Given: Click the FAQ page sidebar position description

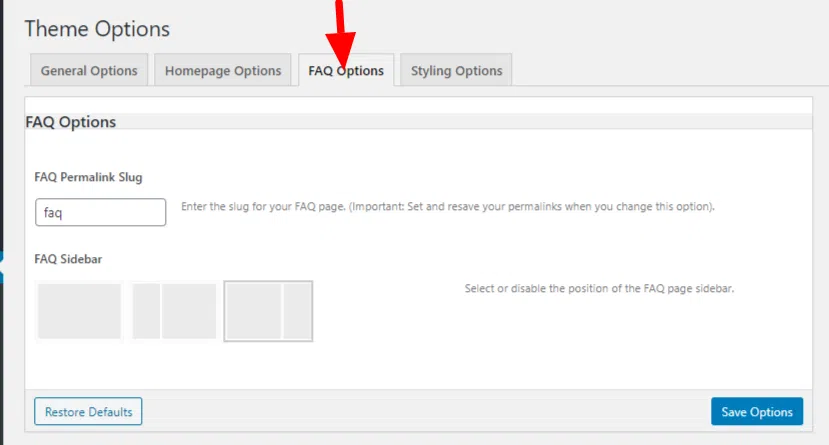Looking at the screenshot, I should tap(599, 288).
